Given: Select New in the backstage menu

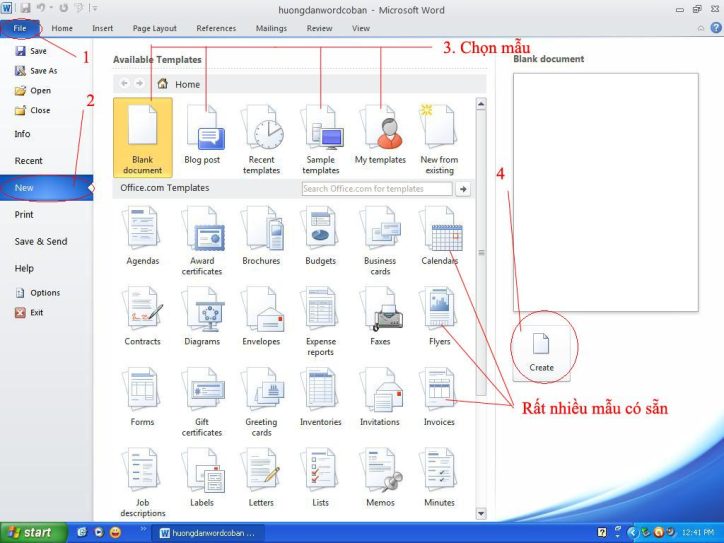Looking at the screenshot, I should [x=46, y=187].
